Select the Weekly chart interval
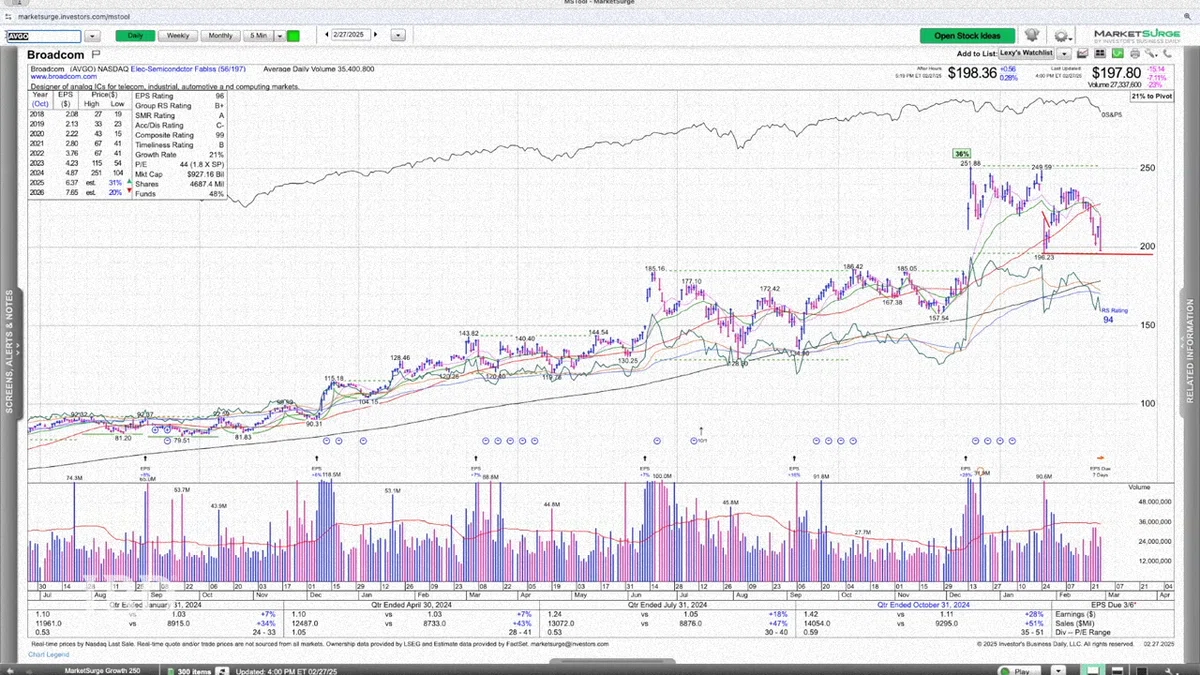1200x675 pixels. pyautogui.click(x=177, y=35)
